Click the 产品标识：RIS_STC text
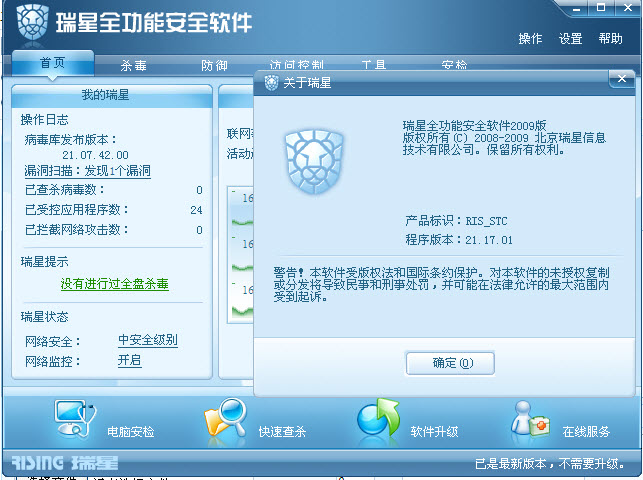The image size is (643, 480). point(456,221)
